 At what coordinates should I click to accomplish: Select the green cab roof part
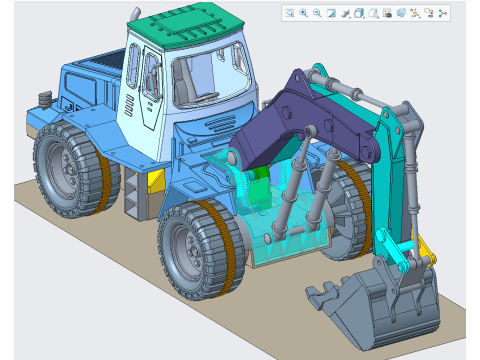pos(187,25)
